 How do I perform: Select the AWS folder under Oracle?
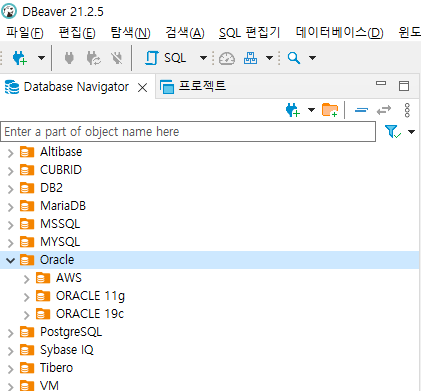point(69,278)
